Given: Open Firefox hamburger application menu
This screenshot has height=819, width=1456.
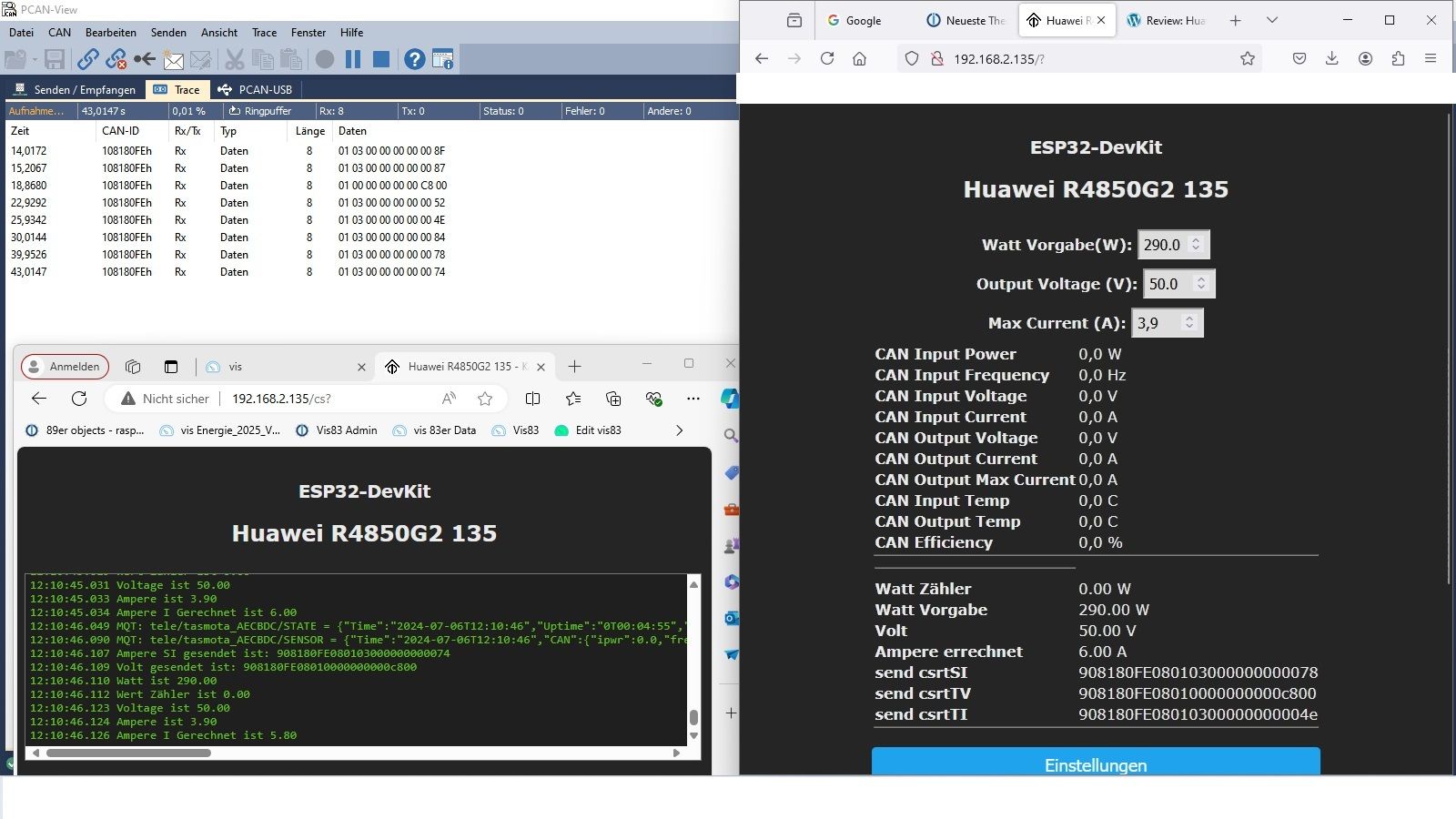Looking at the screenshot, I should coord(1431,58).
